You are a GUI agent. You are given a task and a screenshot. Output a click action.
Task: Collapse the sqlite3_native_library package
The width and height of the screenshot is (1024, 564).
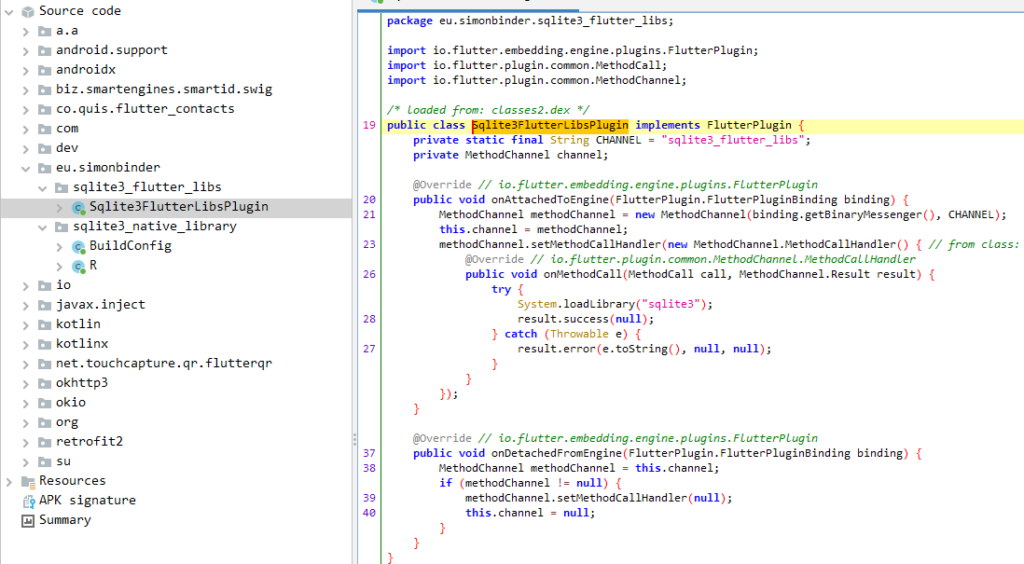click(43, 227)
